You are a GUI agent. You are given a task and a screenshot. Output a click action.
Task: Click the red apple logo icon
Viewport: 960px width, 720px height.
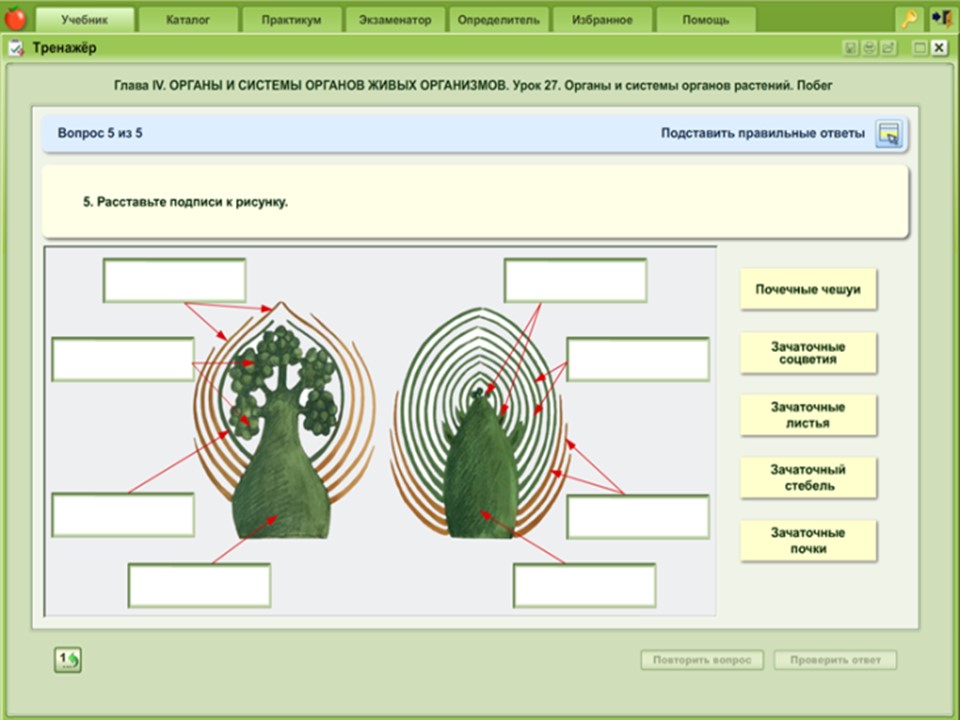(x=15, y=18)
